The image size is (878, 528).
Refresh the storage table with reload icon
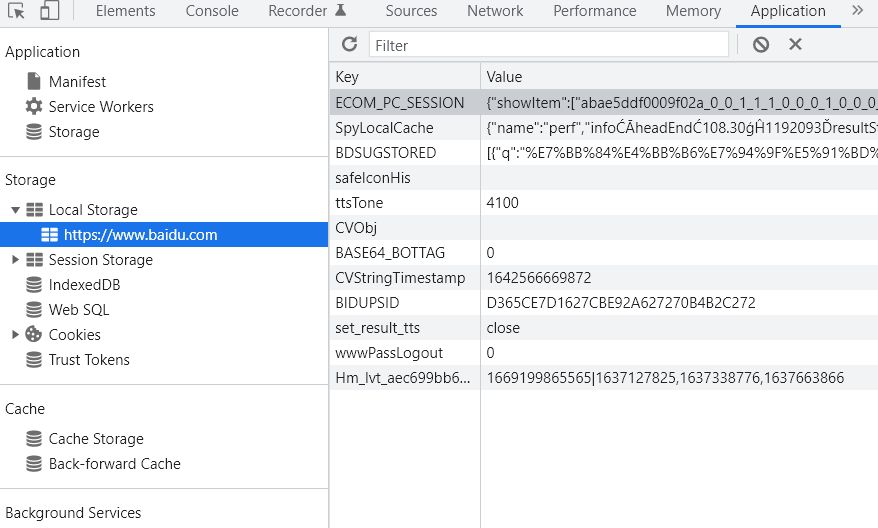349,44
